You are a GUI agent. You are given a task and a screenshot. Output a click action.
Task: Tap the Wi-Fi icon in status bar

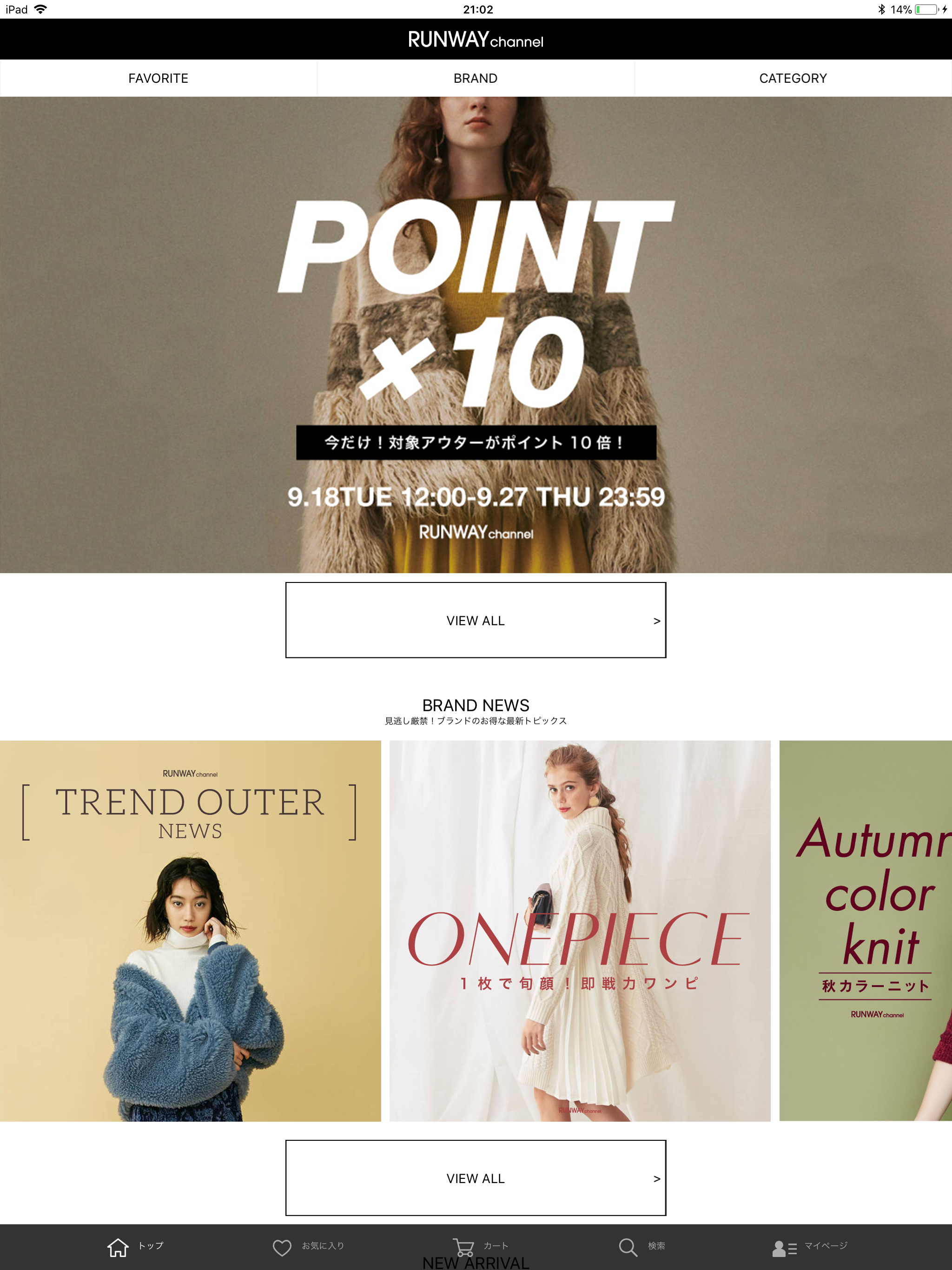(x=41, y=9)
